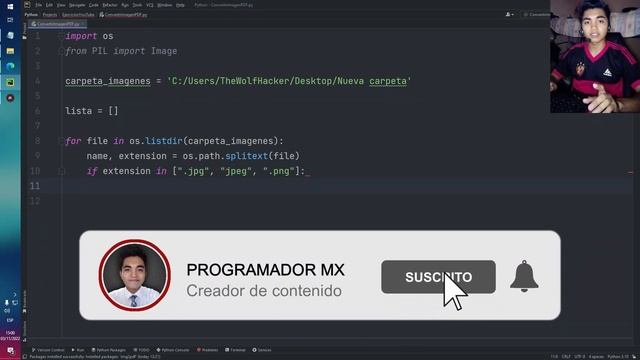Click the CRLF line separator widget
The height and width of the screenshot is (360, 640).
pos(566,357)
